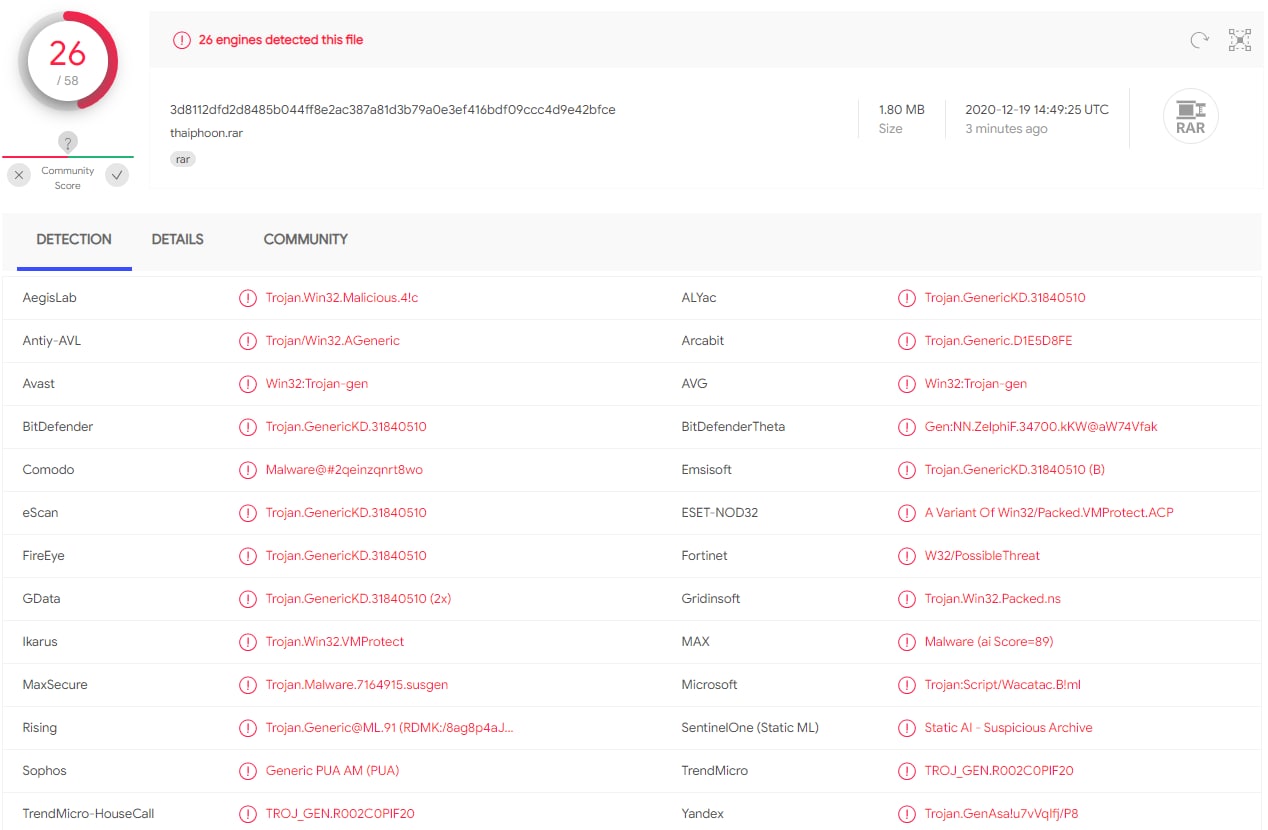The height and width of the screenshot is (830, 1268).
Task: Select TrendMicro result TROJ_GEN.R002C0PIF20
Action: [999, 771]
